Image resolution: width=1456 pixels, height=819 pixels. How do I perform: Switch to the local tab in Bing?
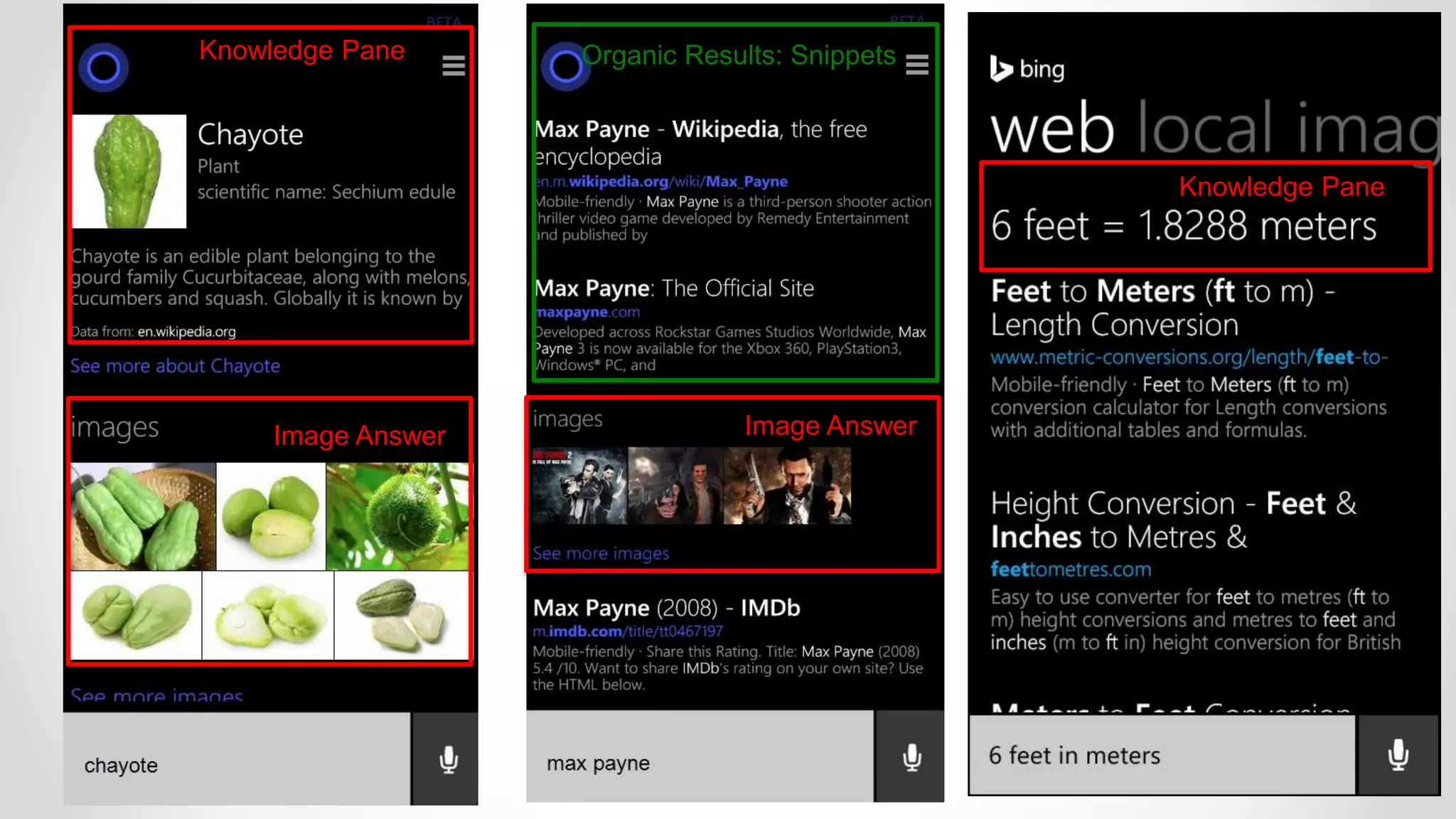tap(1205, 127)
